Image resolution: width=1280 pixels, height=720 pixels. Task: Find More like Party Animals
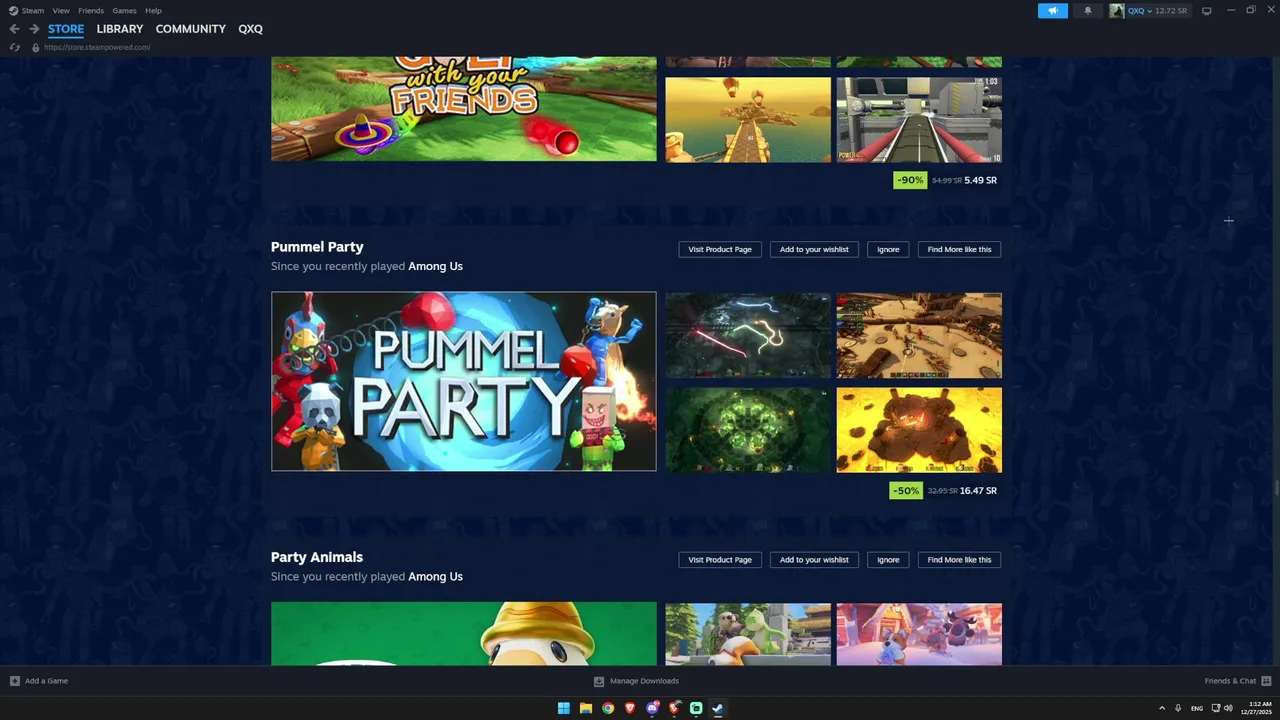pyautogui.click(x=959, y=559)
